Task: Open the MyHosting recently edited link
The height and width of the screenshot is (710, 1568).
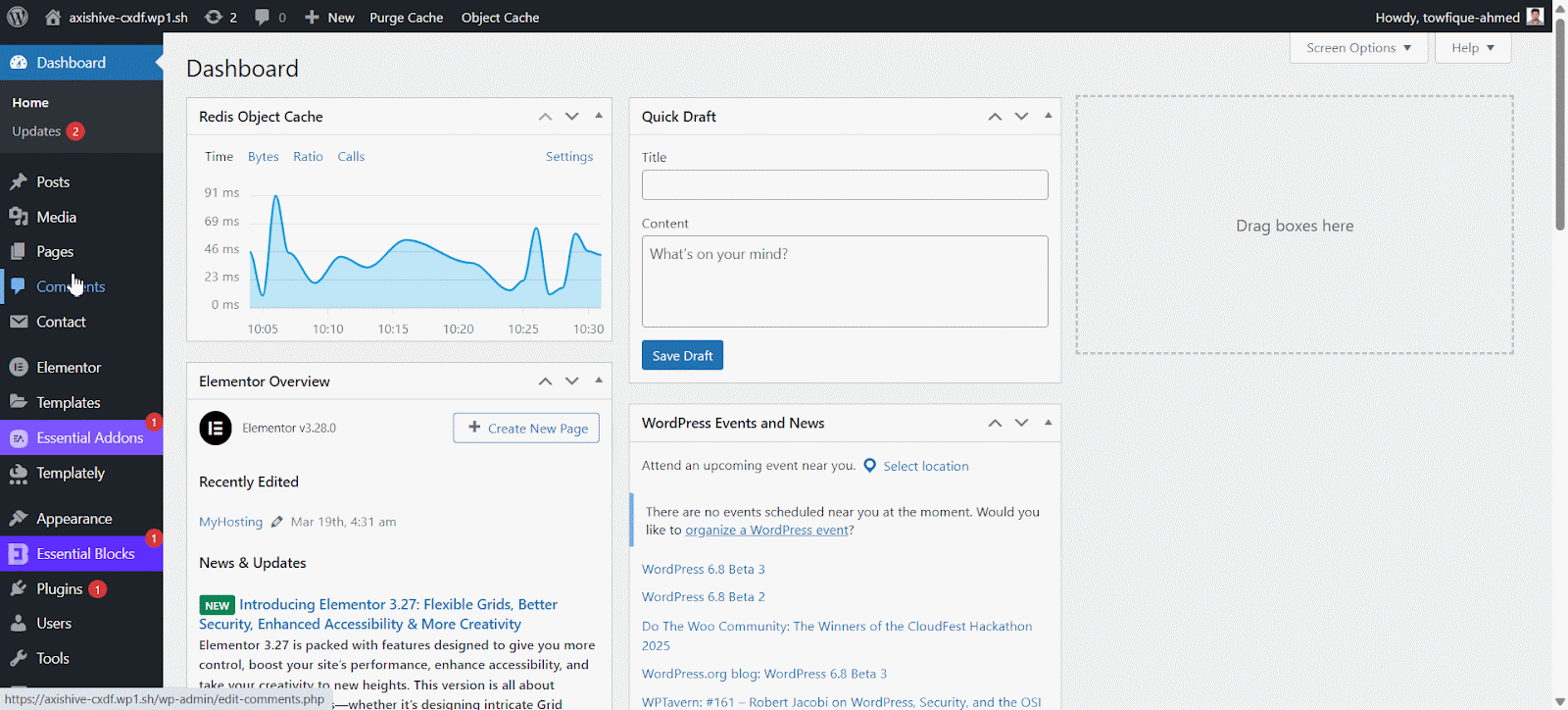Action: [230, 522]
